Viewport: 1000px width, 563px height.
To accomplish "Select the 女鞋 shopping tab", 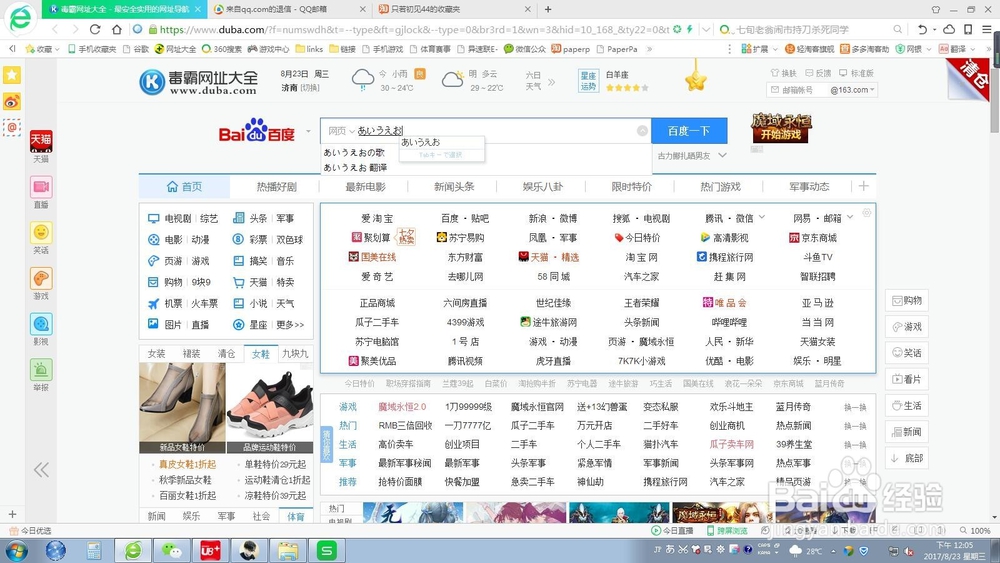I will (261, 354).
